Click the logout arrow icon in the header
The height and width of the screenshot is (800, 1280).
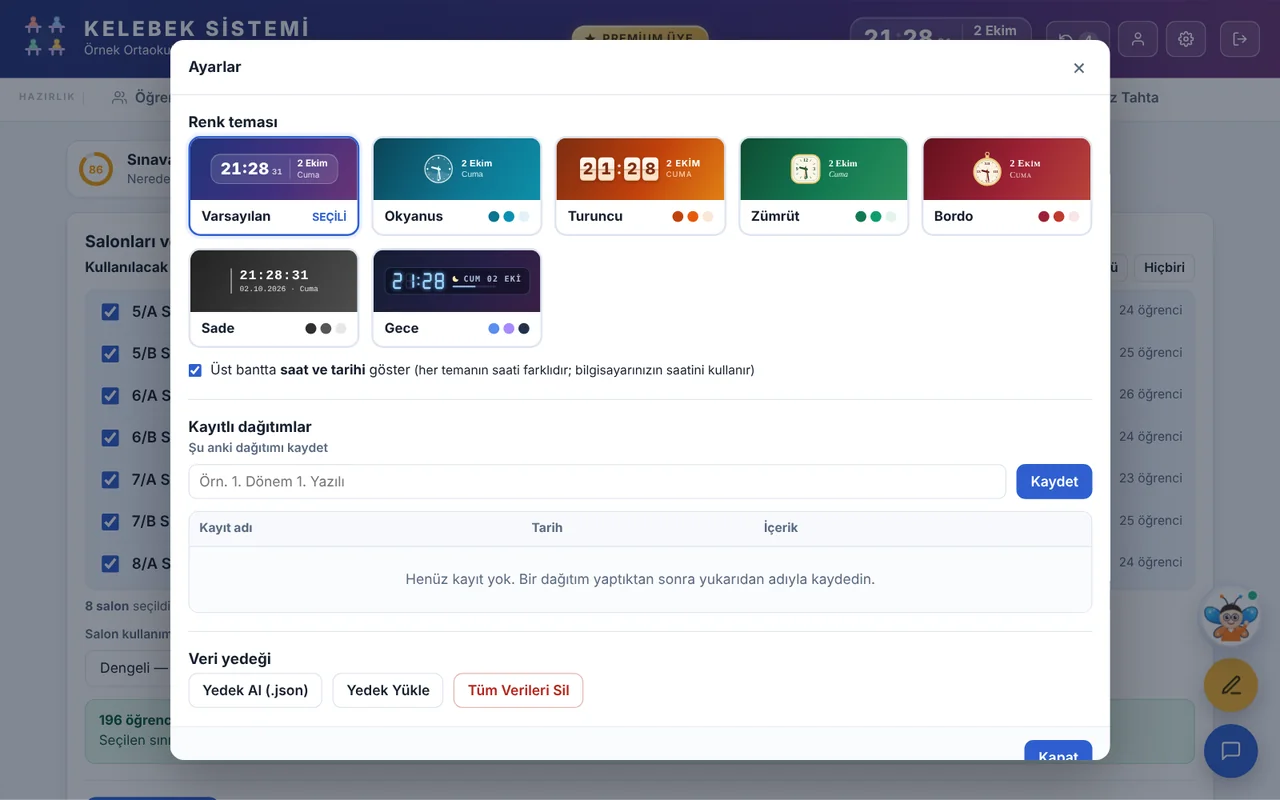point(1240,39)
